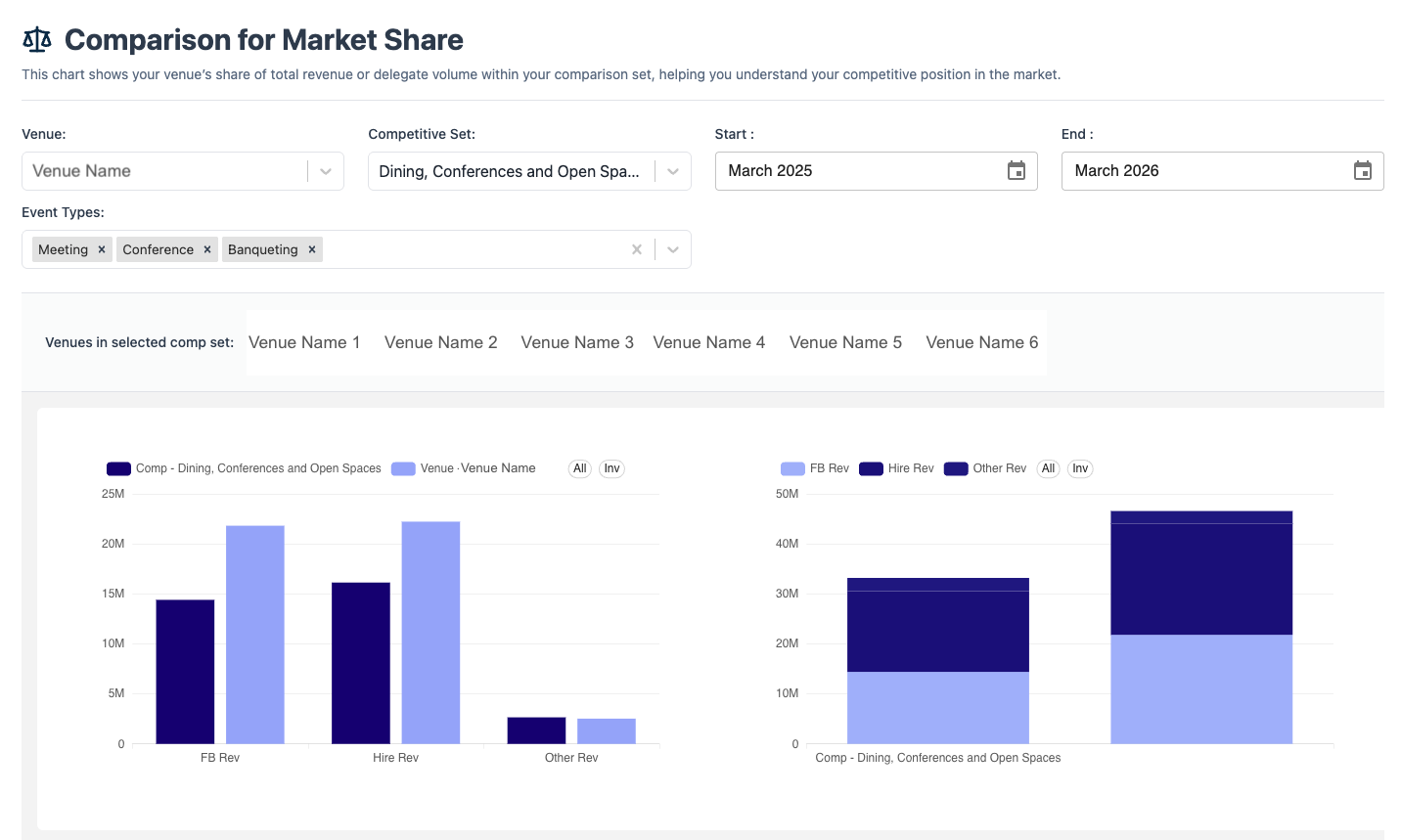The height and width of the screenshot is (840, 1401).
Task: Remove the Conference event type tag
Action: click(x=206, y=249)
